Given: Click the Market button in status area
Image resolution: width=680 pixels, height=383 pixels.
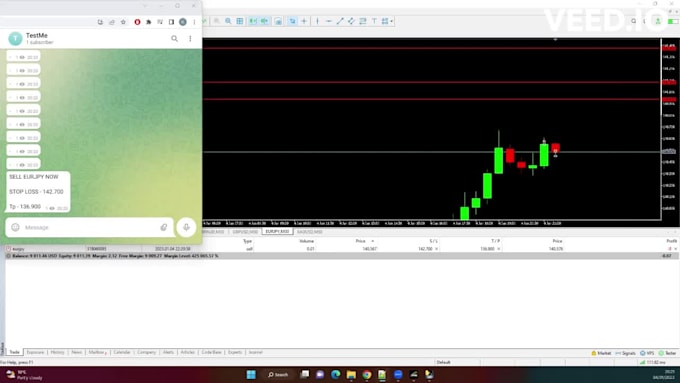Looking at the screenshot, I should tap(601, 353).
